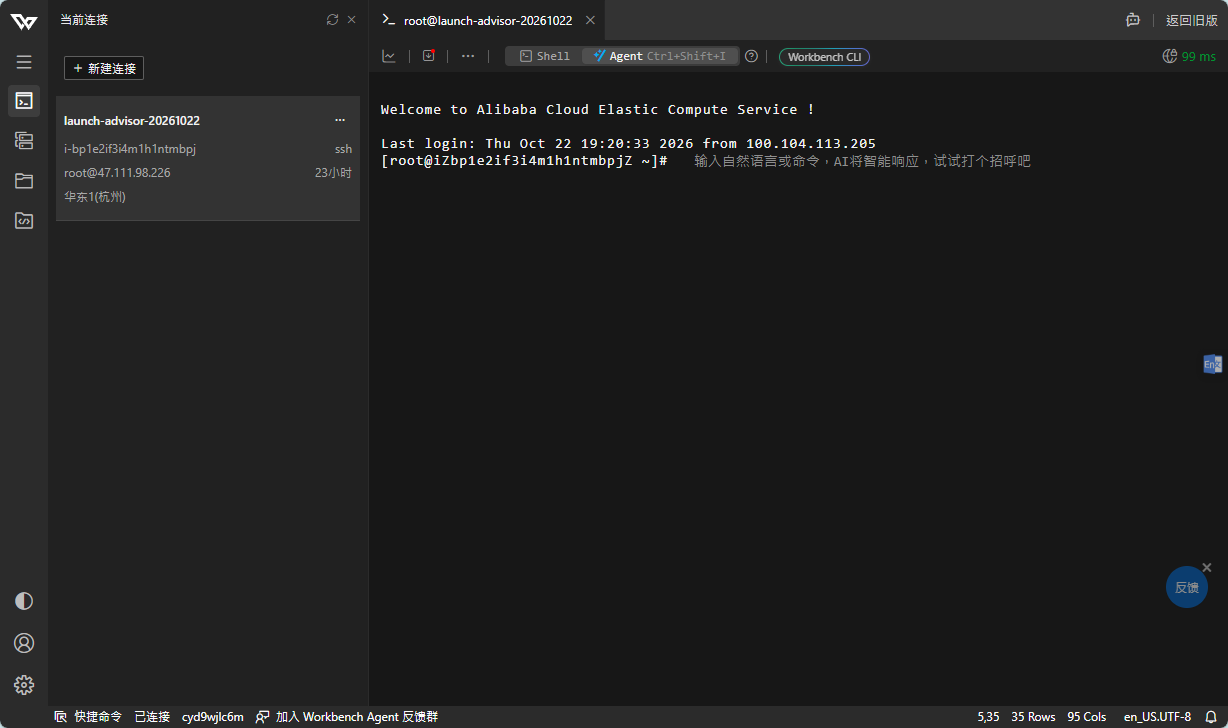
Task: Click the Workbench logo icon
Action: [24, 22]
